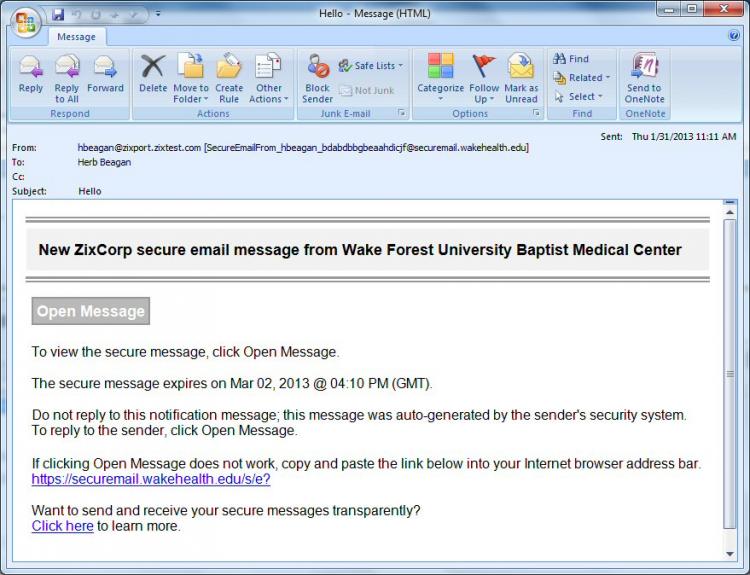This screenshot has width=750, height=575.
Task: Open Categorize color menu
Action: (x=441, y=79)
